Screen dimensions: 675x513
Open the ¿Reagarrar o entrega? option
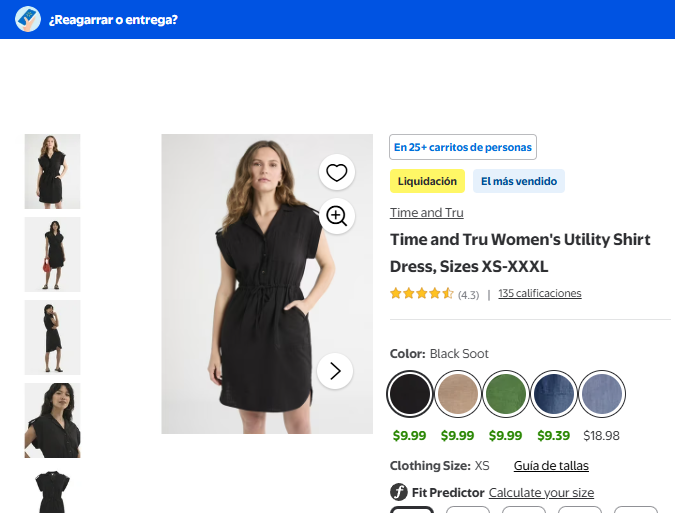113,19
